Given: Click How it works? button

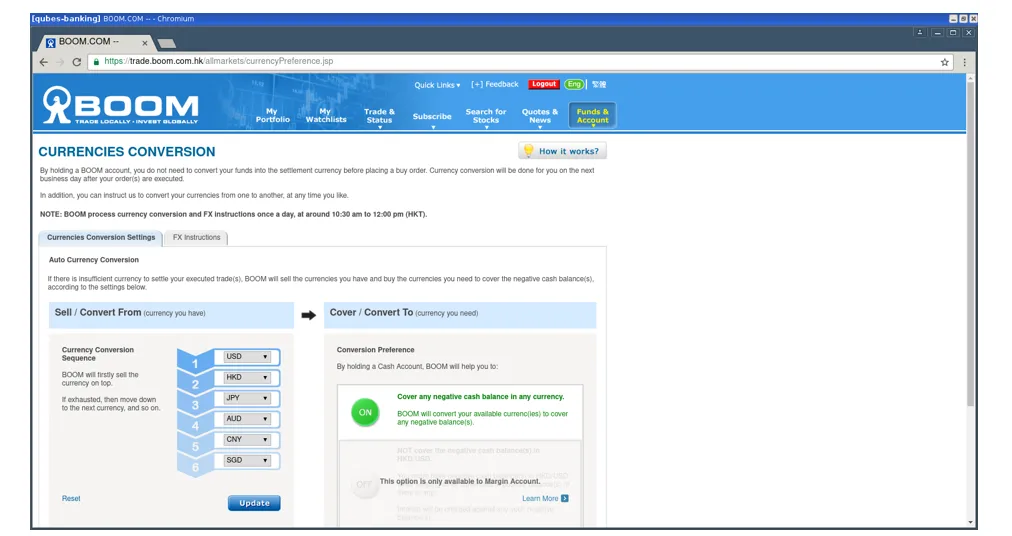Looking at the screenshot, I should [562, 151].
